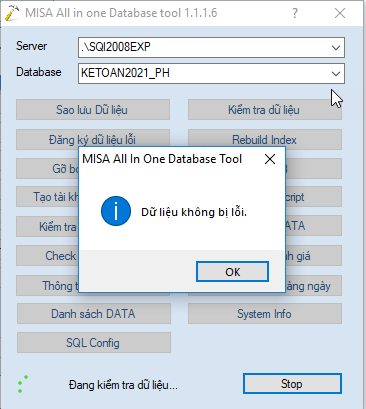Close the MISA All in one Database tool window
Image resolution: width=366 pixels, height=409 pixels.
click(x=340, y=13)
